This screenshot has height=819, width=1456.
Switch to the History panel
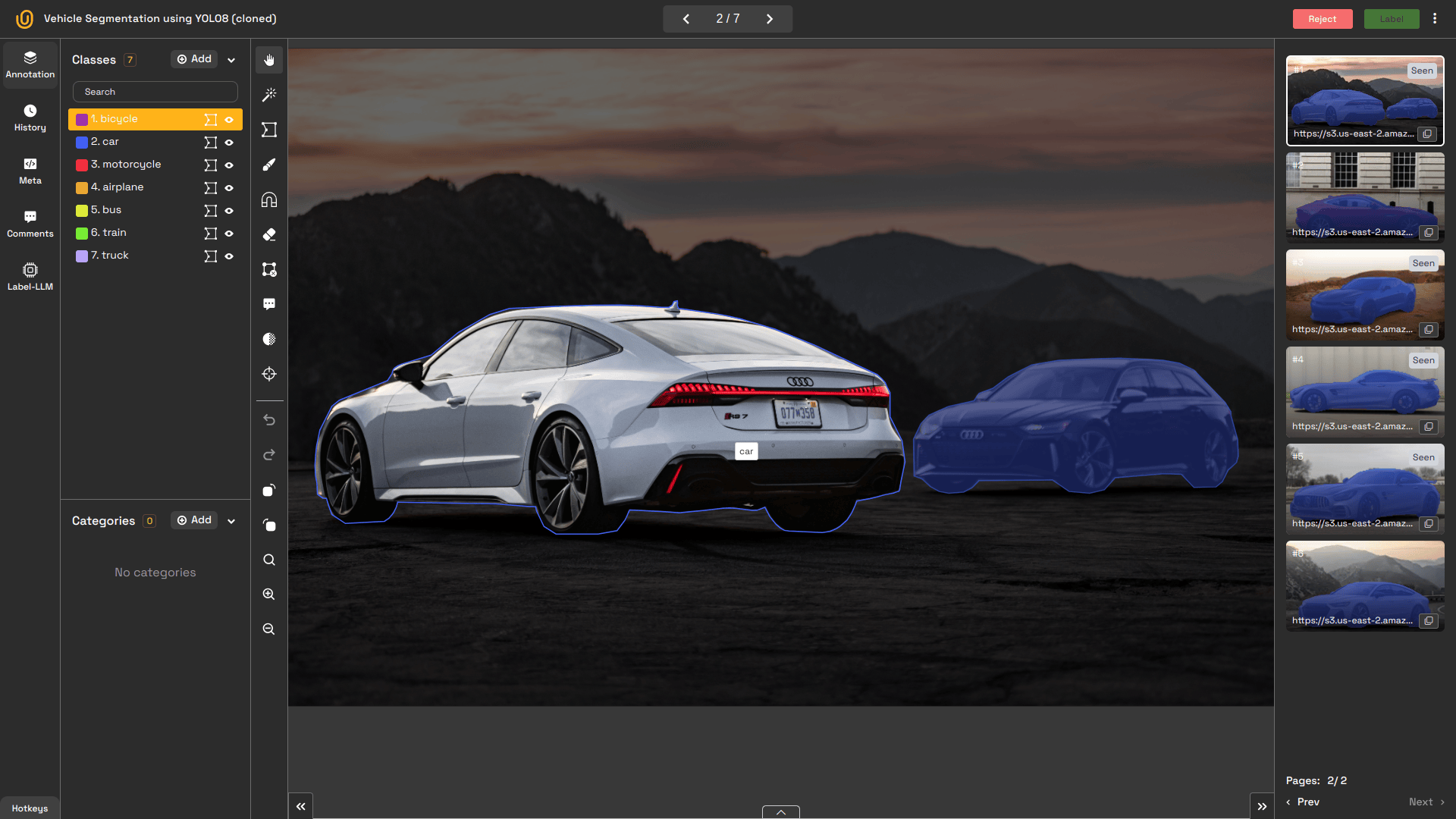(x=30, y=118)
